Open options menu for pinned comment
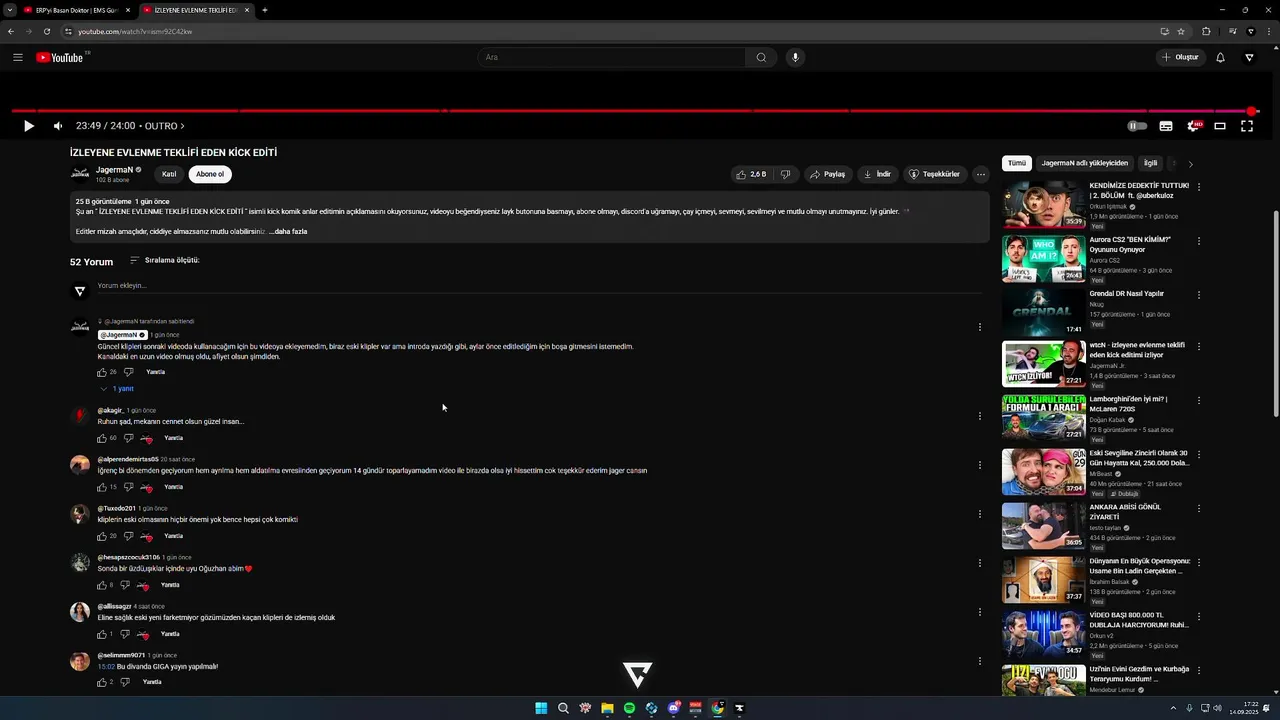The image size is (1280, 720). [x=979, y=327]
